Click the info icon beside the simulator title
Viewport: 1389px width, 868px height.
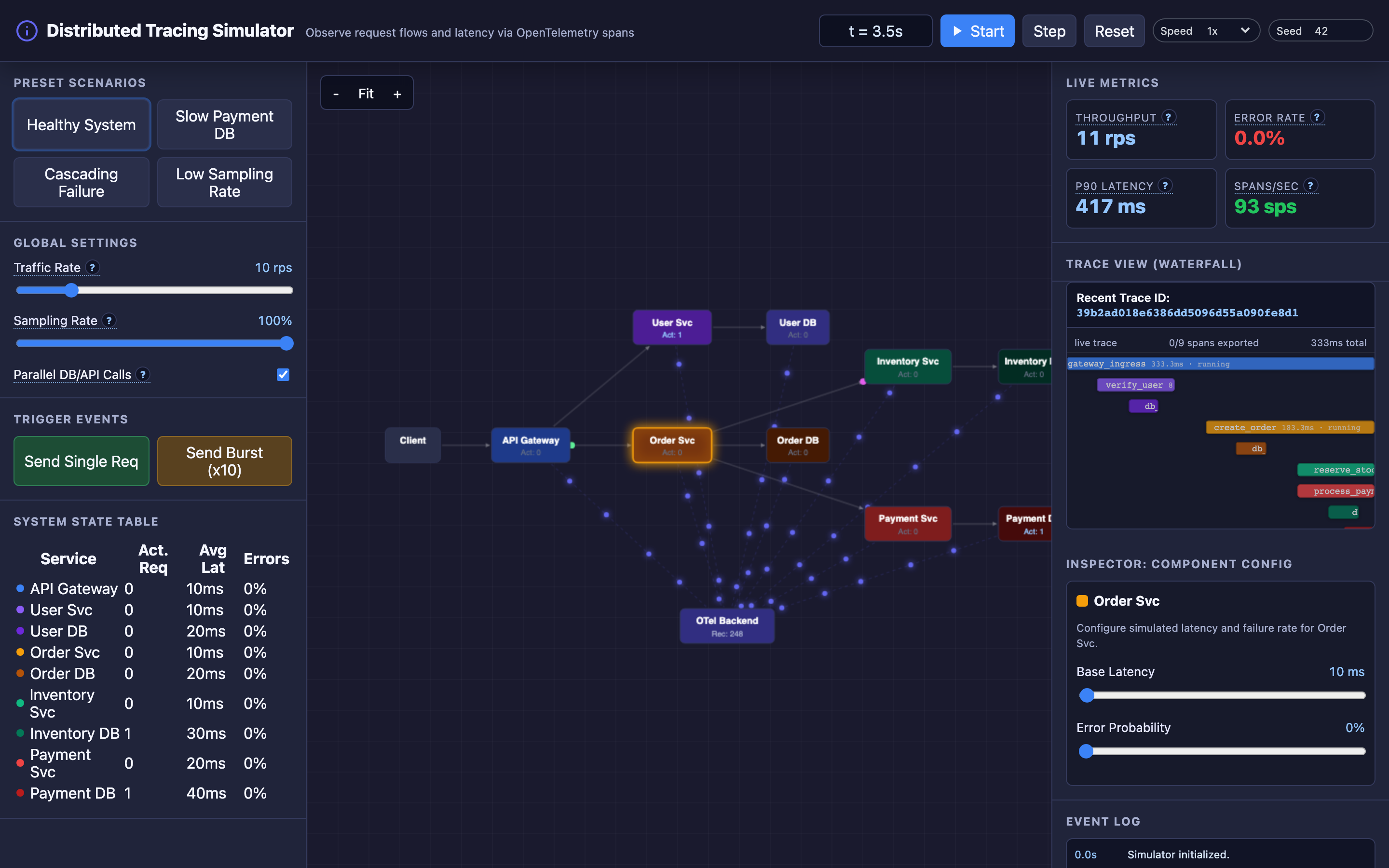[27, 31]
